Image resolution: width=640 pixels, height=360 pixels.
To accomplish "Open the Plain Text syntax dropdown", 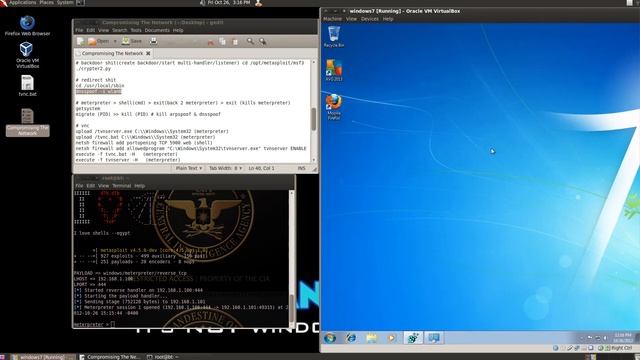I will pos(189,168).
